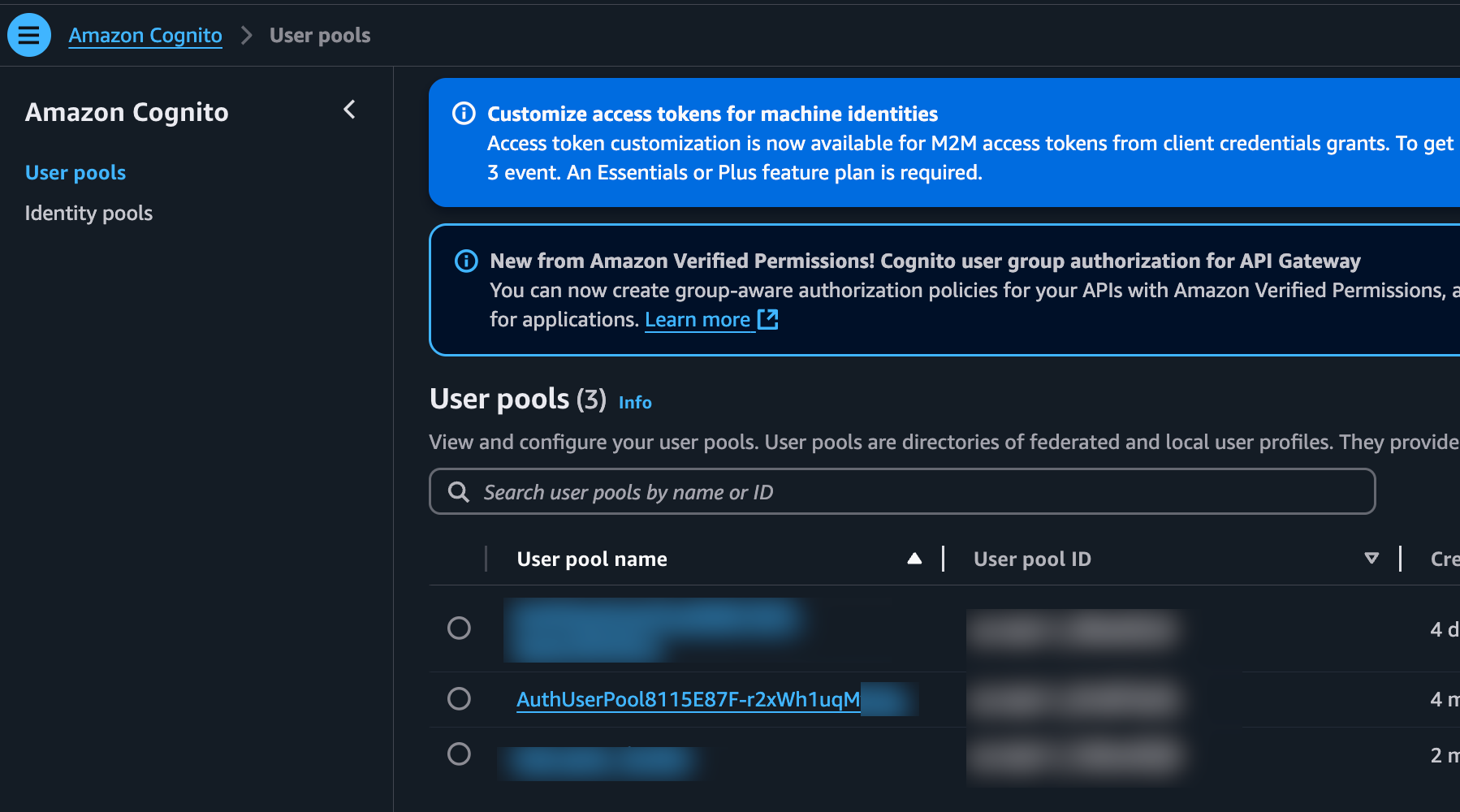The image size is (1460, 812).
Task: Click the User pool ID column header
Action: tap(1032, 559)
